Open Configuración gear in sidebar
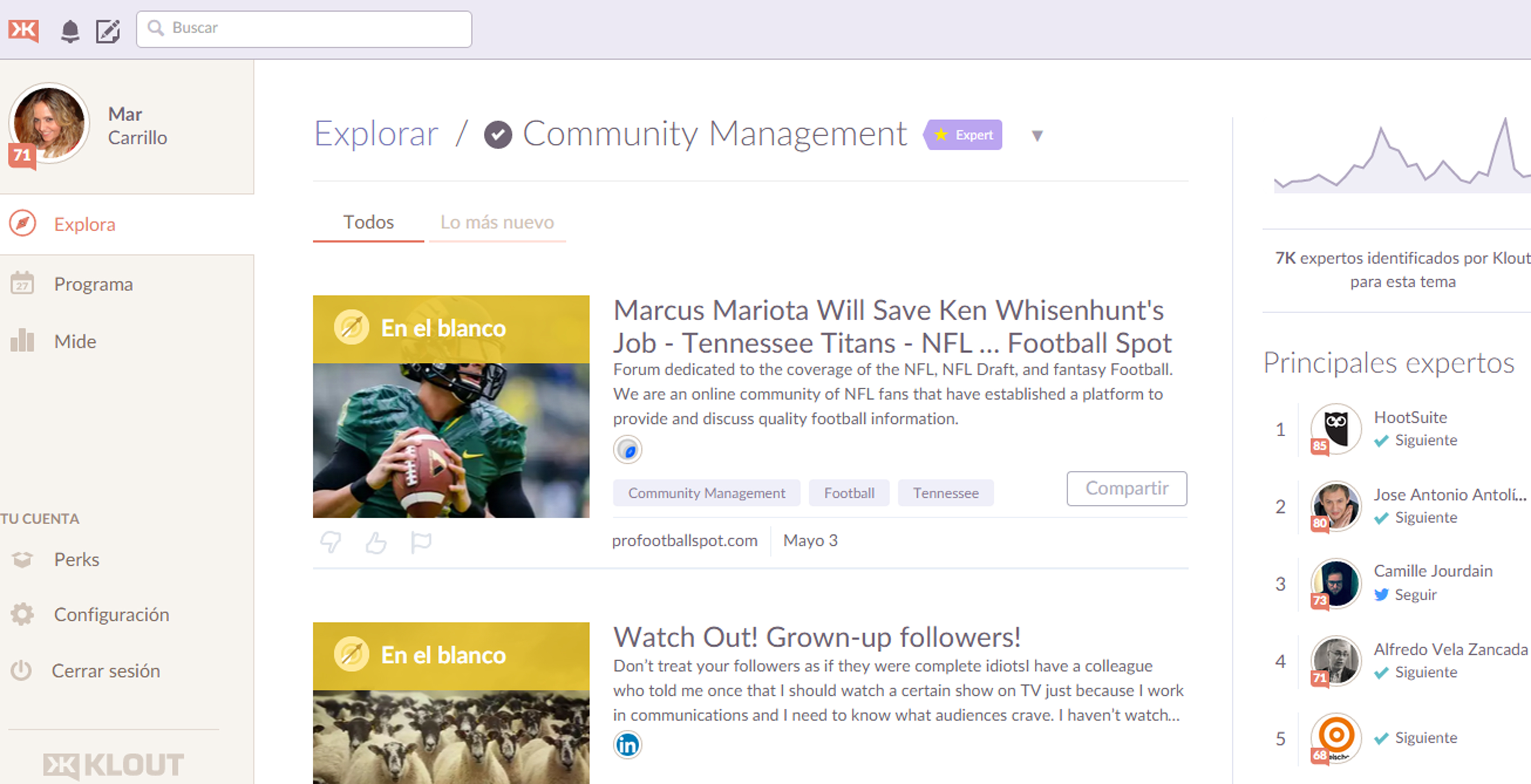 coord(23,614)
